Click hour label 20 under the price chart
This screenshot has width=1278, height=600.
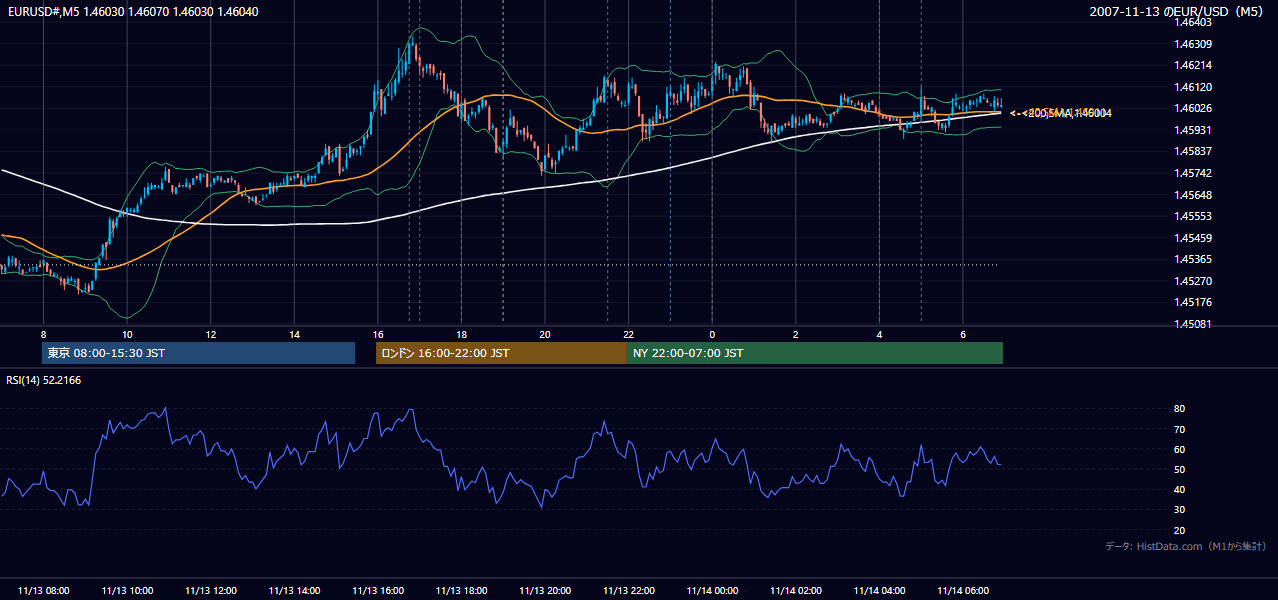click(544, 334)
